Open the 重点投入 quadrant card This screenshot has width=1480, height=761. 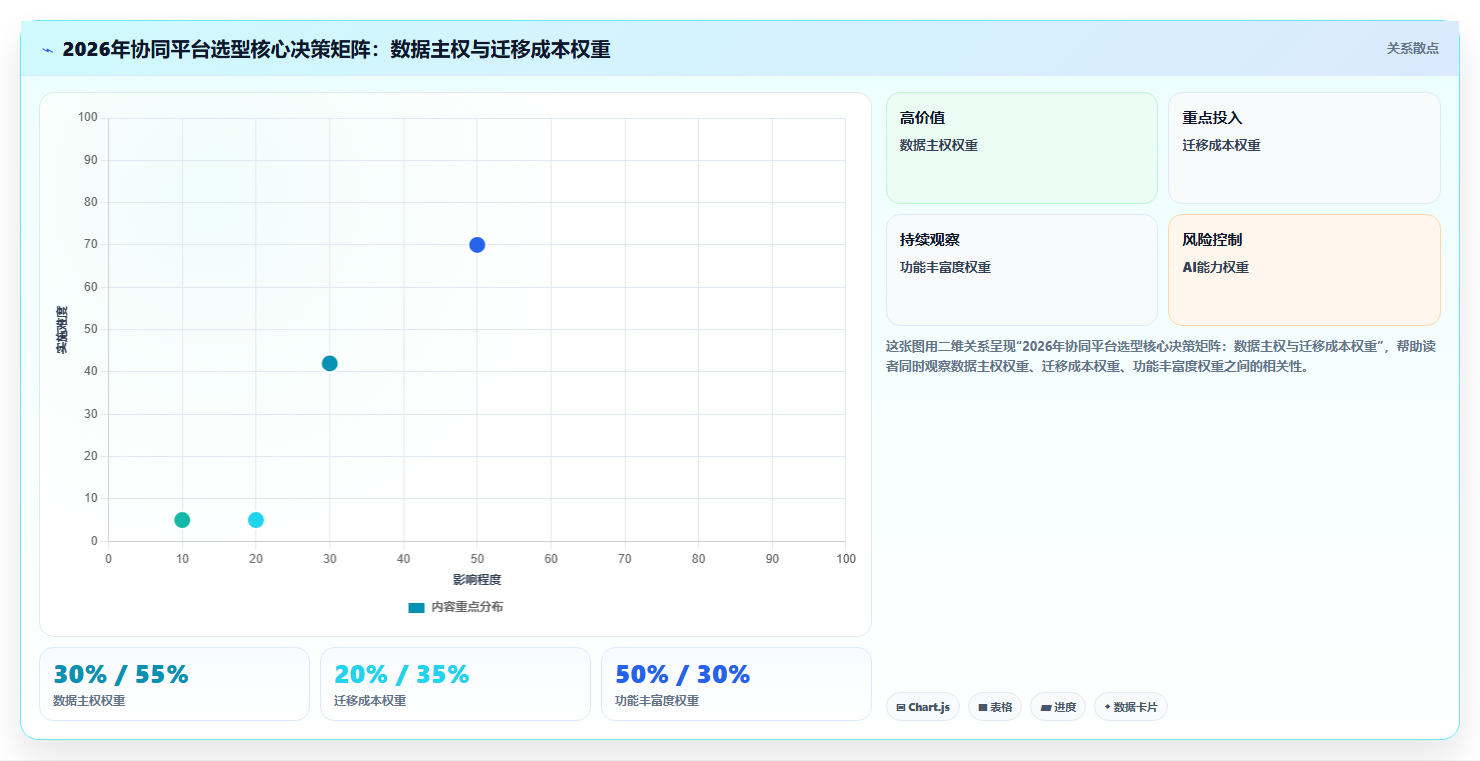point(1304,148)
